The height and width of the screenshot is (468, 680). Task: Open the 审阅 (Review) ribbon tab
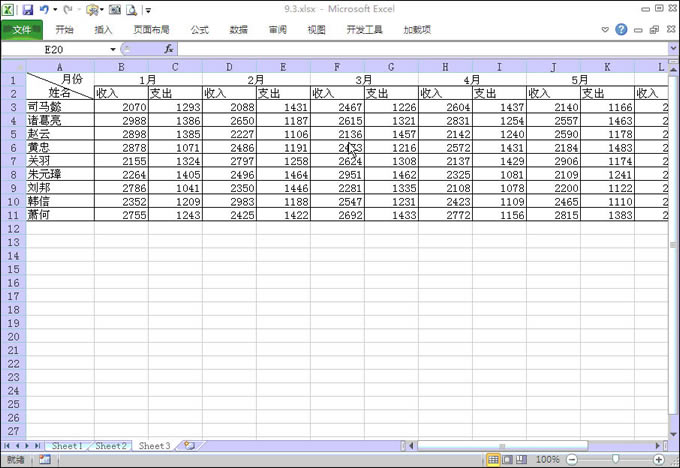pos(278,29)
